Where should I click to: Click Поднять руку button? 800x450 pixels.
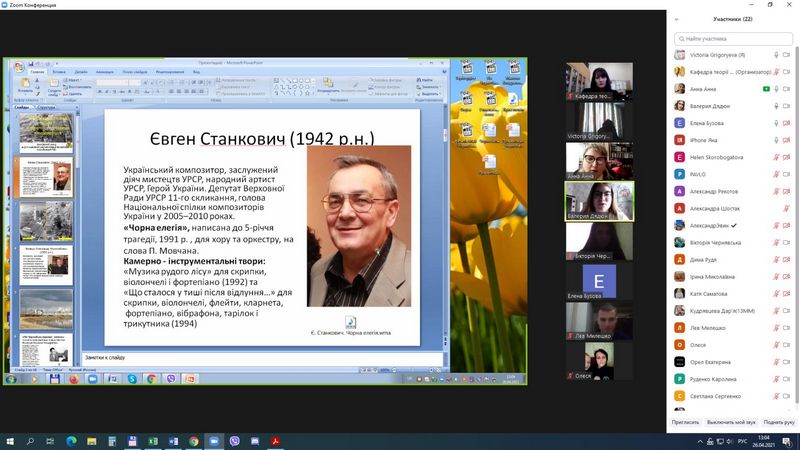(779, 422)
